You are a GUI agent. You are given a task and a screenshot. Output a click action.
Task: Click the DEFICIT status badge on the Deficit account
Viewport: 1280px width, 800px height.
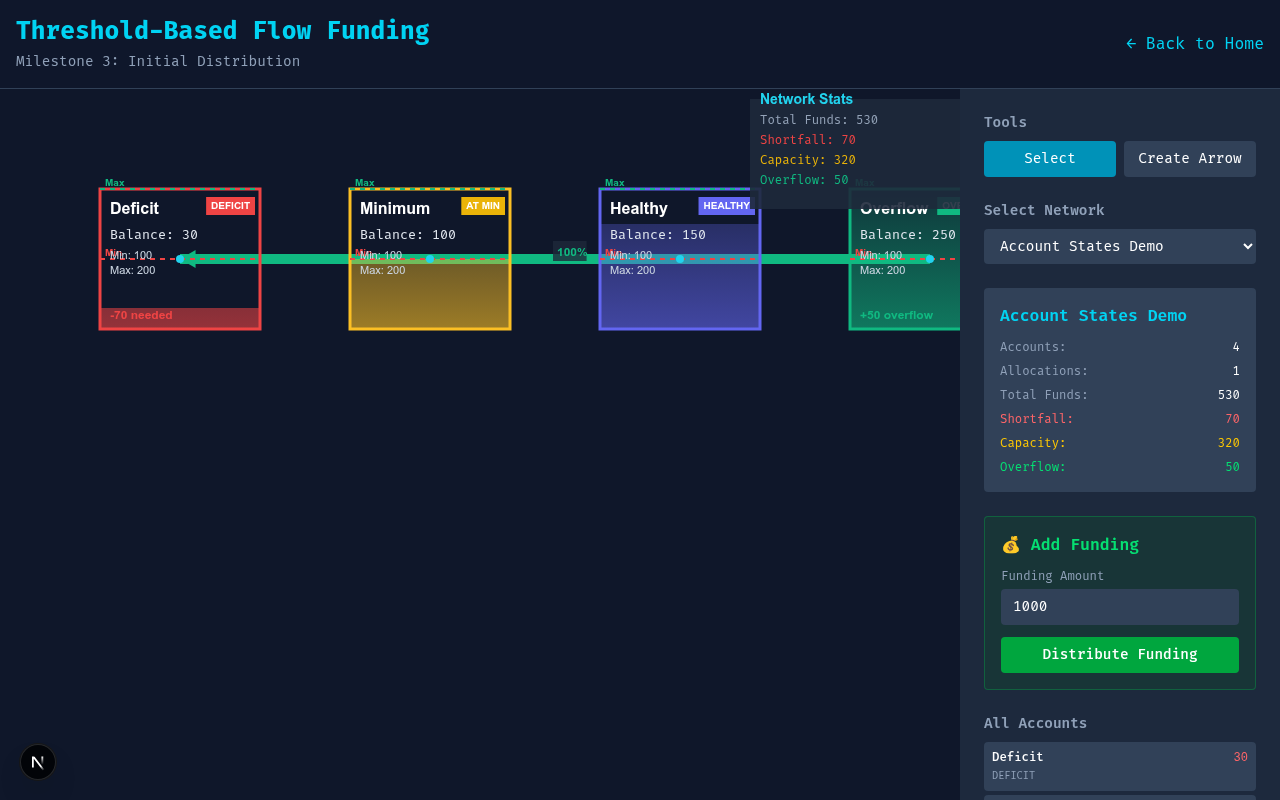coord(230,205)
